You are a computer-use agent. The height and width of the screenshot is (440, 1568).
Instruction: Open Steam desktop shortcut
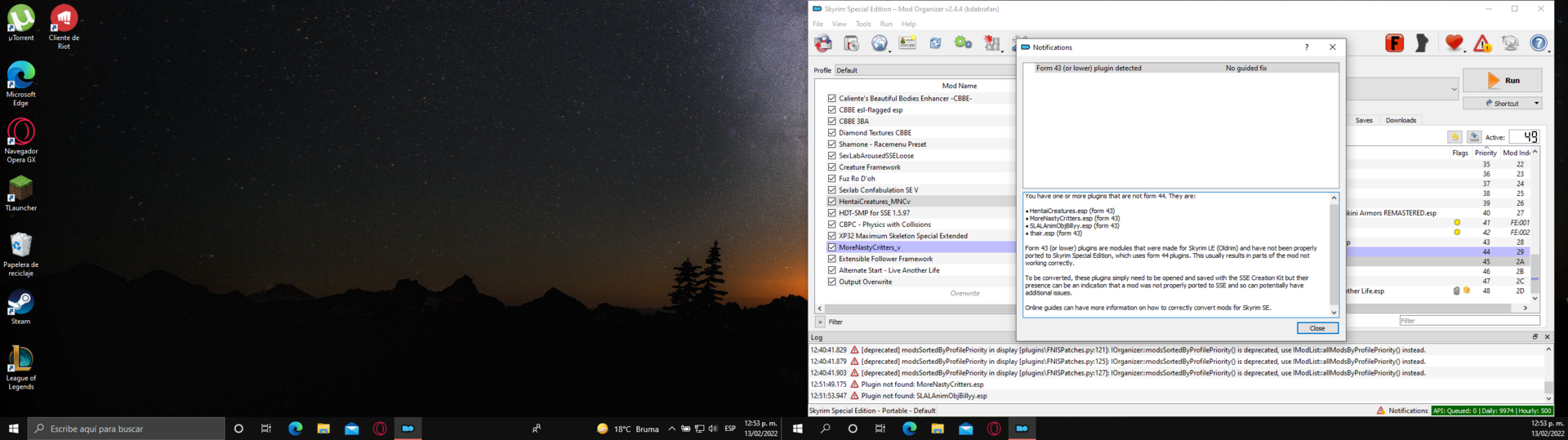pos(21,306)
